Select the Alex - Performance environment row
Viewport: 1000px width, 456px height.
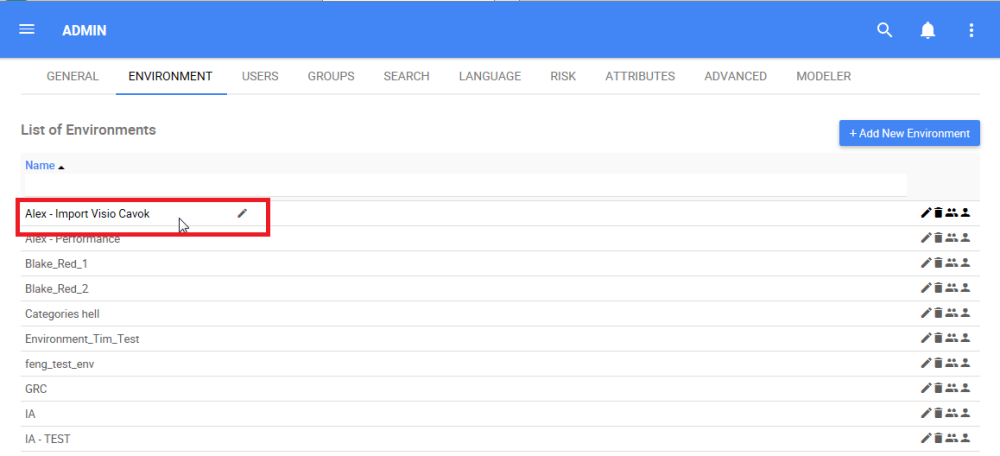[x=73, y=240]
